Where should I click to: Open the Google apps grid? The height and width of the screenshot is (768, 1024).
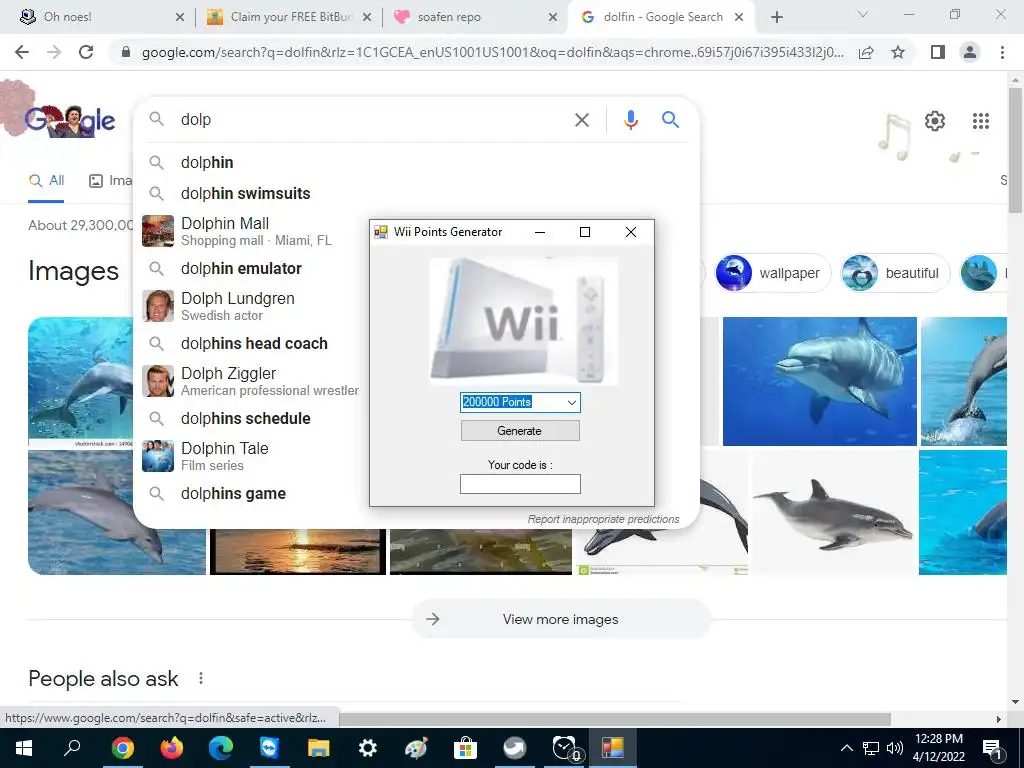[x=980, y=121]
